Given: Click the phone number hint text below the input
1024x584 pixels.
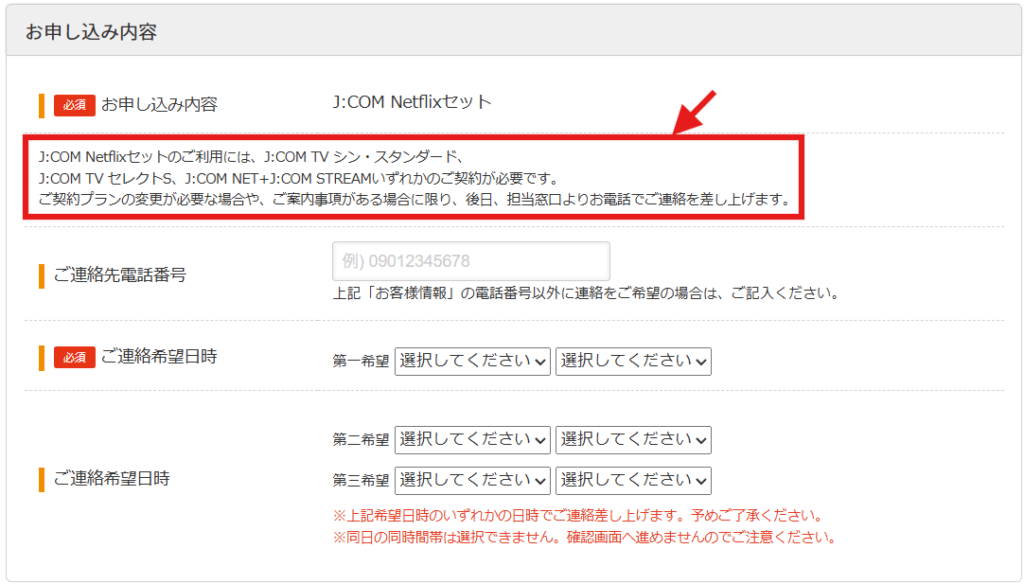Looking at the screenshot, I should tap(586, 293).
